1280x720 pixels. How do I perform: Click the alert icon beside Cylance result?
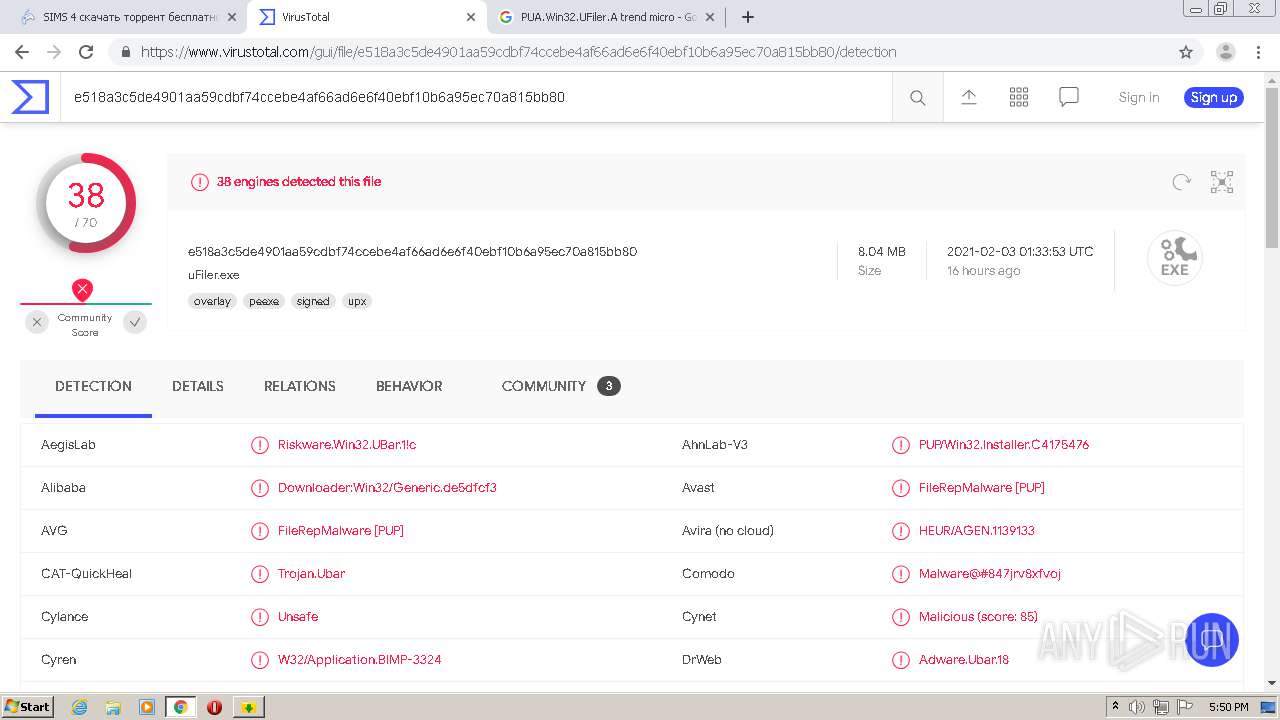click(259, 617)
